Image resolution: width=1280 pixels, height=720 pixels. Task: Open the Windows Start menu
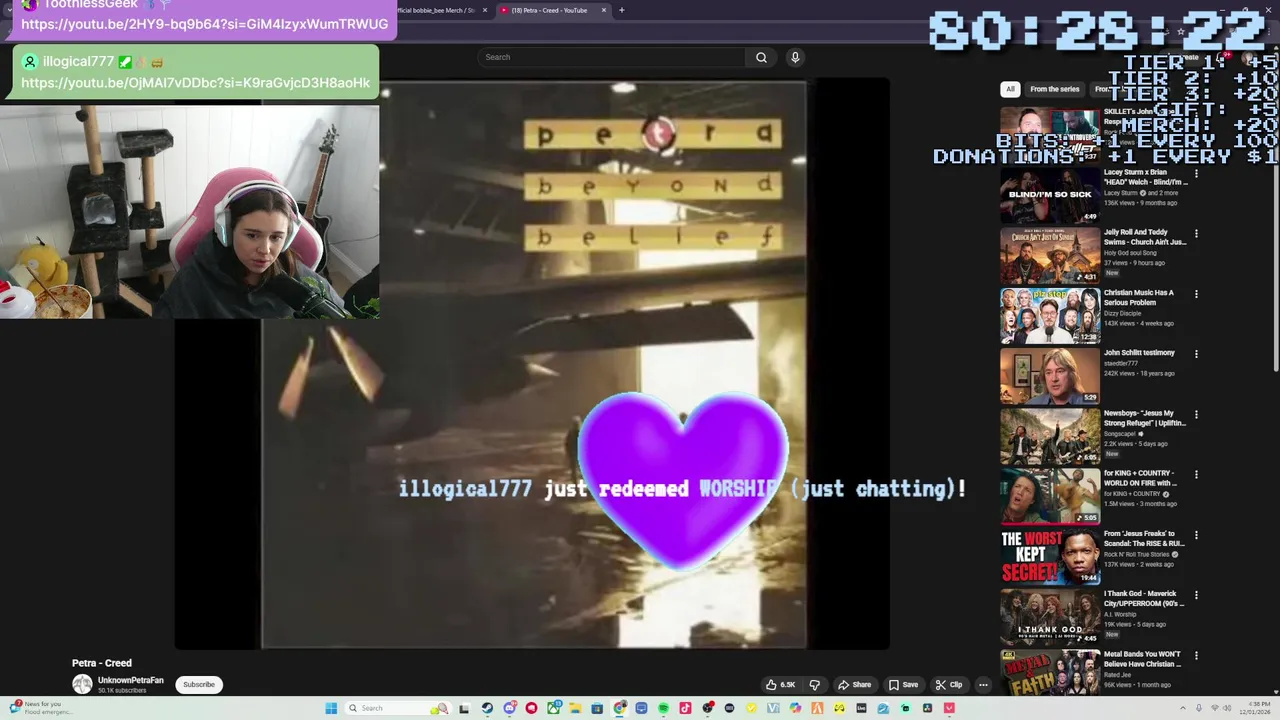pyautogui.click(x=331, y=708)
